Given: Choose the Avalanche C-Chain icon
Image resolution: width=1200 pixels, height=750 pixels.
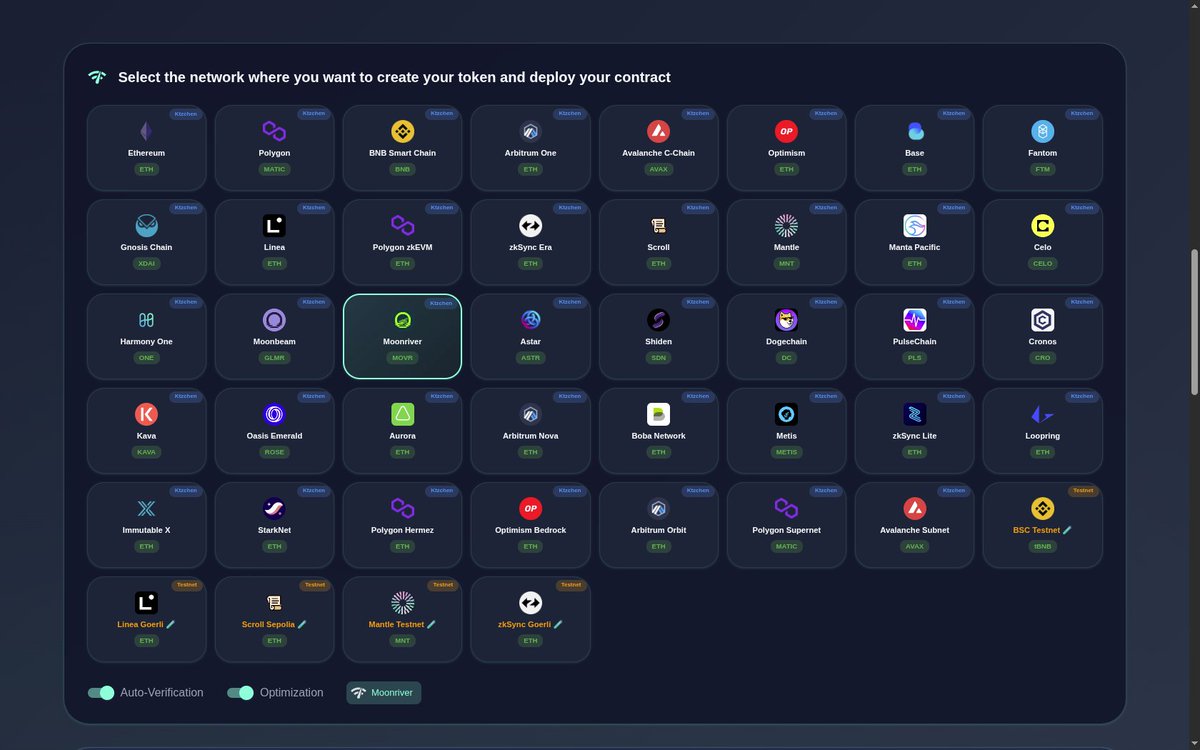Looking at the screenshot, I should 658,131.
